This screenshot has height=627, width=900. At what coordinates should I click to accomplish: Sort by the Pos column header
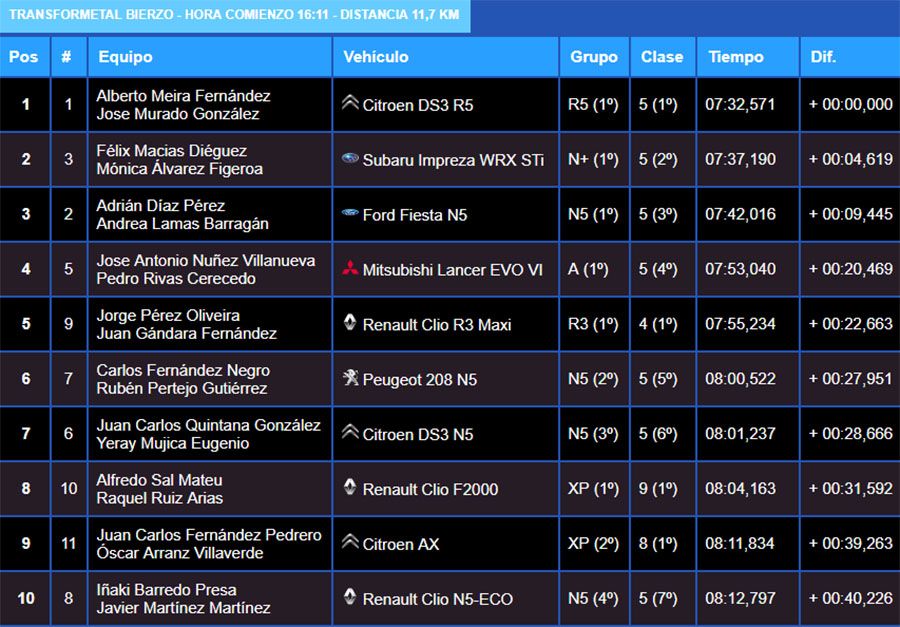(23, 57)
